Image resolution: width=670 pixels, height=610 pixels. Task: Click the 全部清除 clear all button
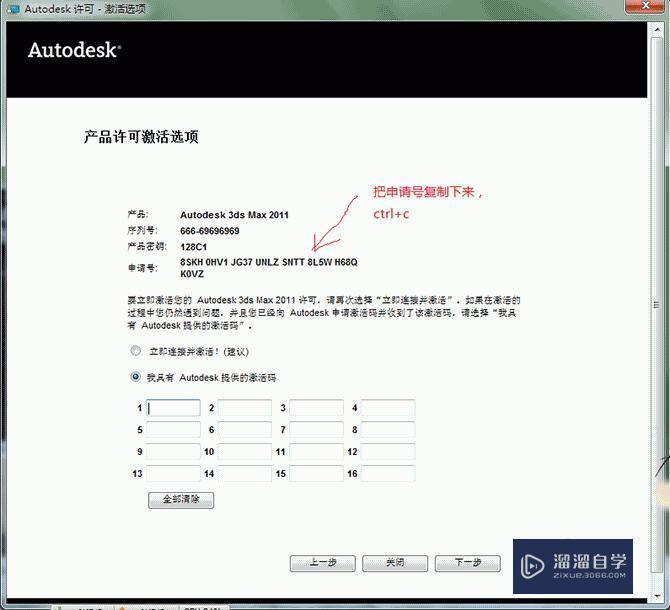click(x=181, y=500)
